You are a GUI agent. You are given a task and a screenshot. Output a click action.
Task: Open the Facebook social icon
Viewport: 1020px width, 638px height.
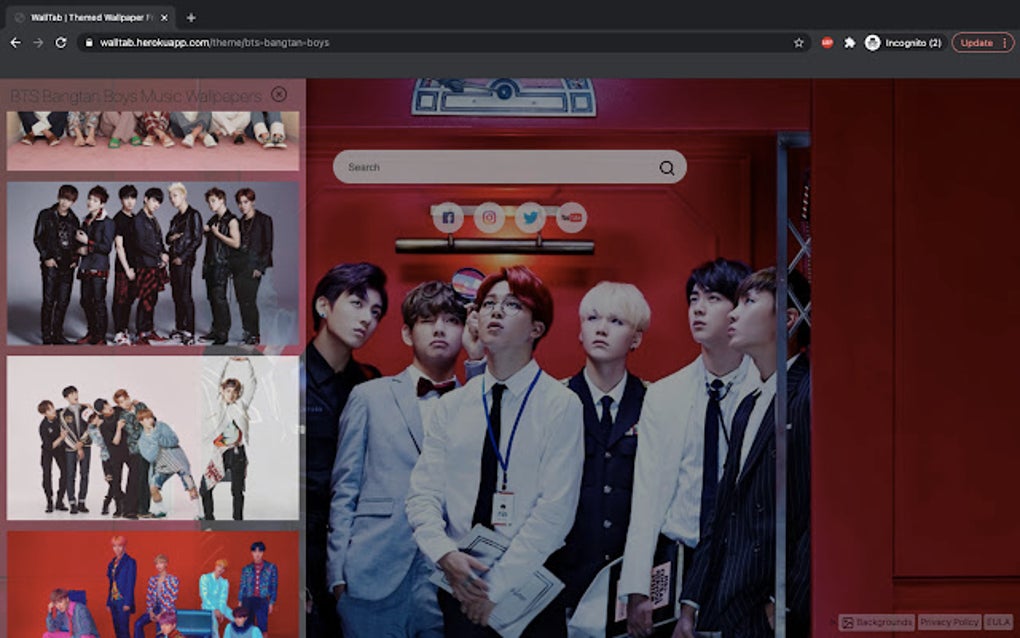[x=449, y=218]
